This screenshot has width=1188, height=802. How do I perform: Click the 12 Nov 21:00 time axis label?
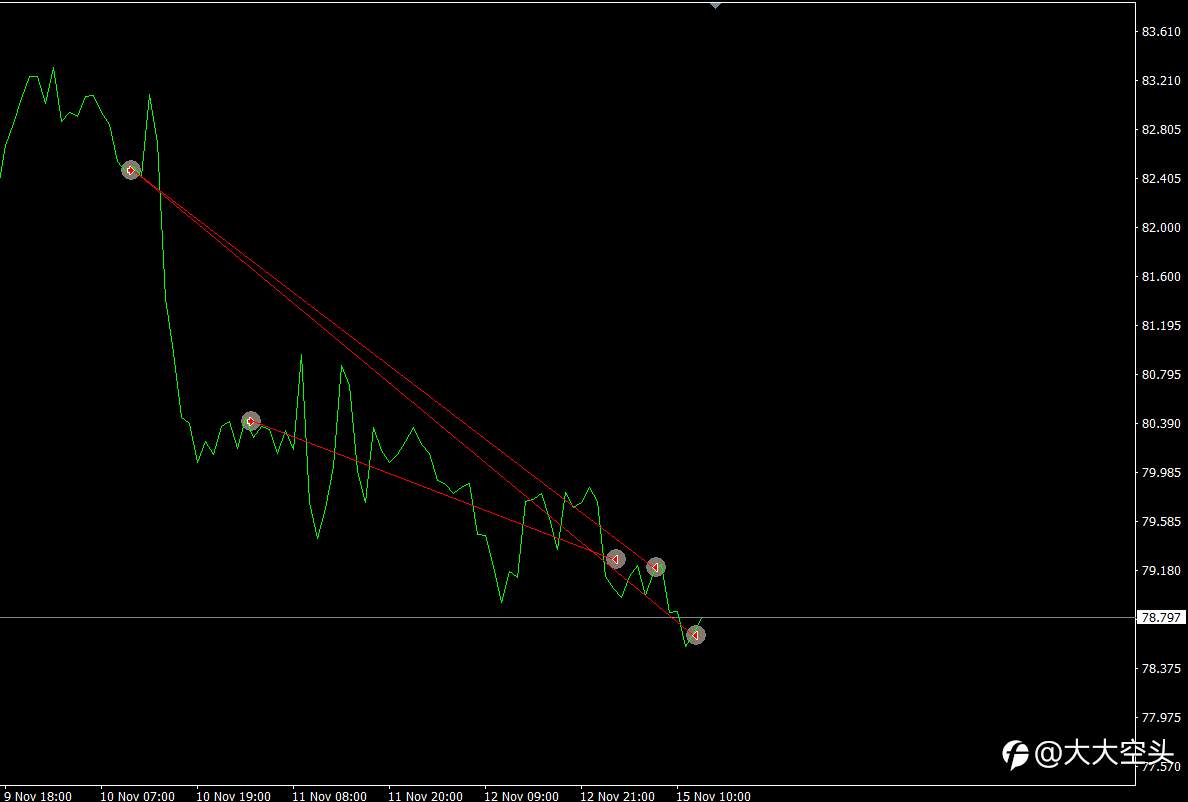coord(617,796)
